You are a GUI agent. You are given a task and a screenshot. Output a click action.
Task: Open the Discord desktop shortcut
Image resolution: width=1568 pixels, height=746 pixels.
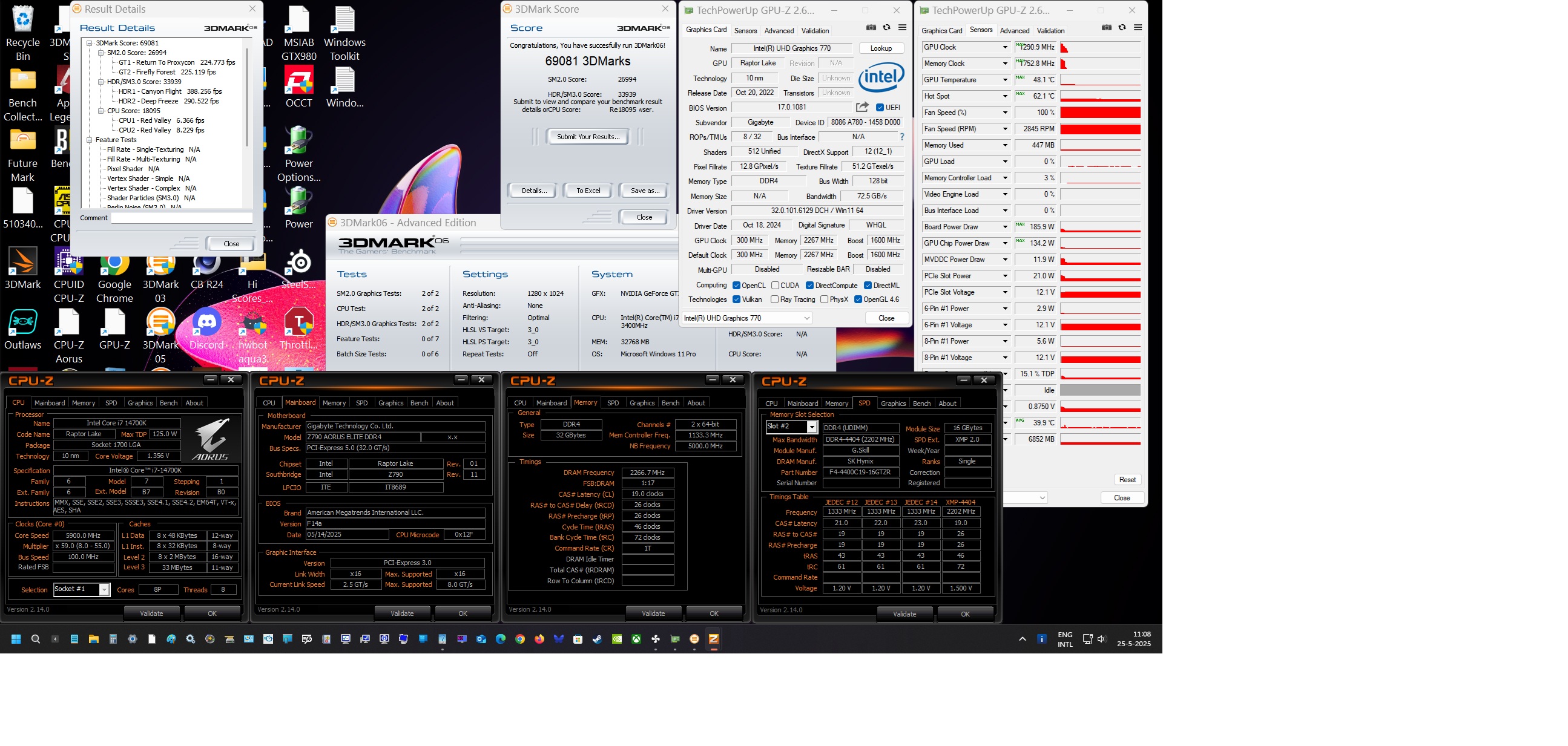pyautogui.click(x=206, y=329)
